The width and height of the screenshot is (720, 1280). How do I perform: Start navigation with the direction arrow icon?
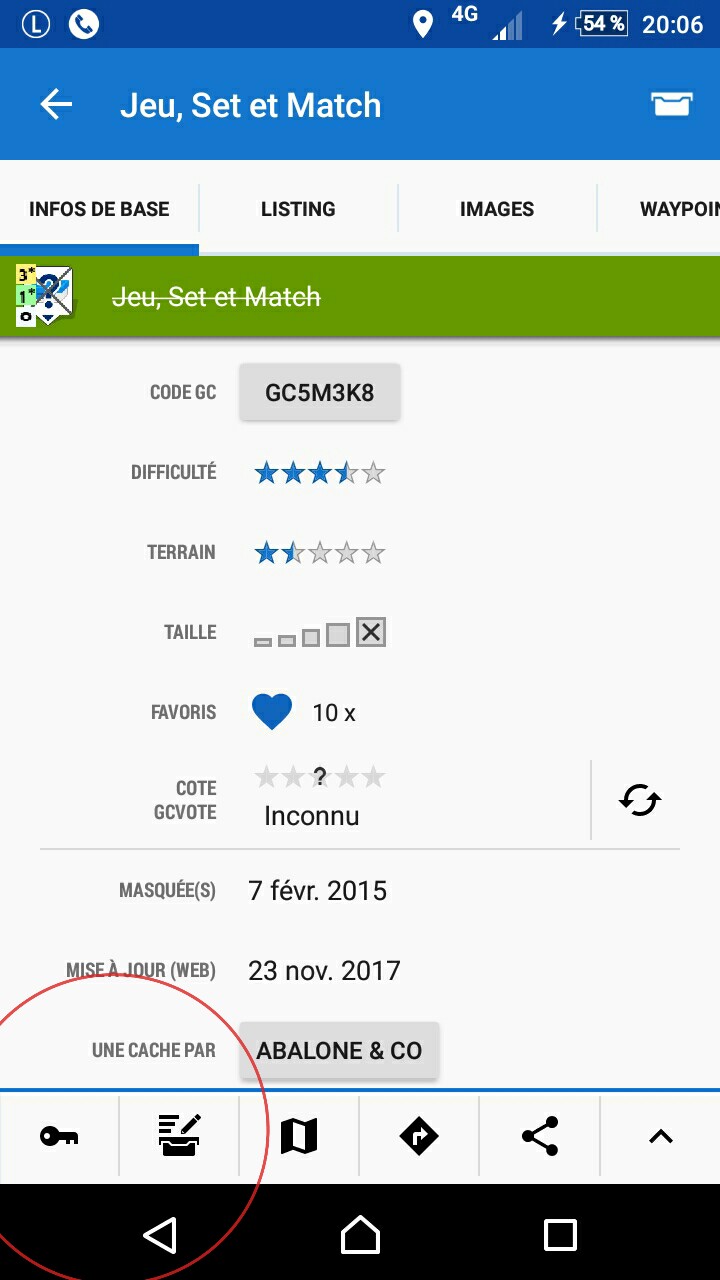(419, 1136)
